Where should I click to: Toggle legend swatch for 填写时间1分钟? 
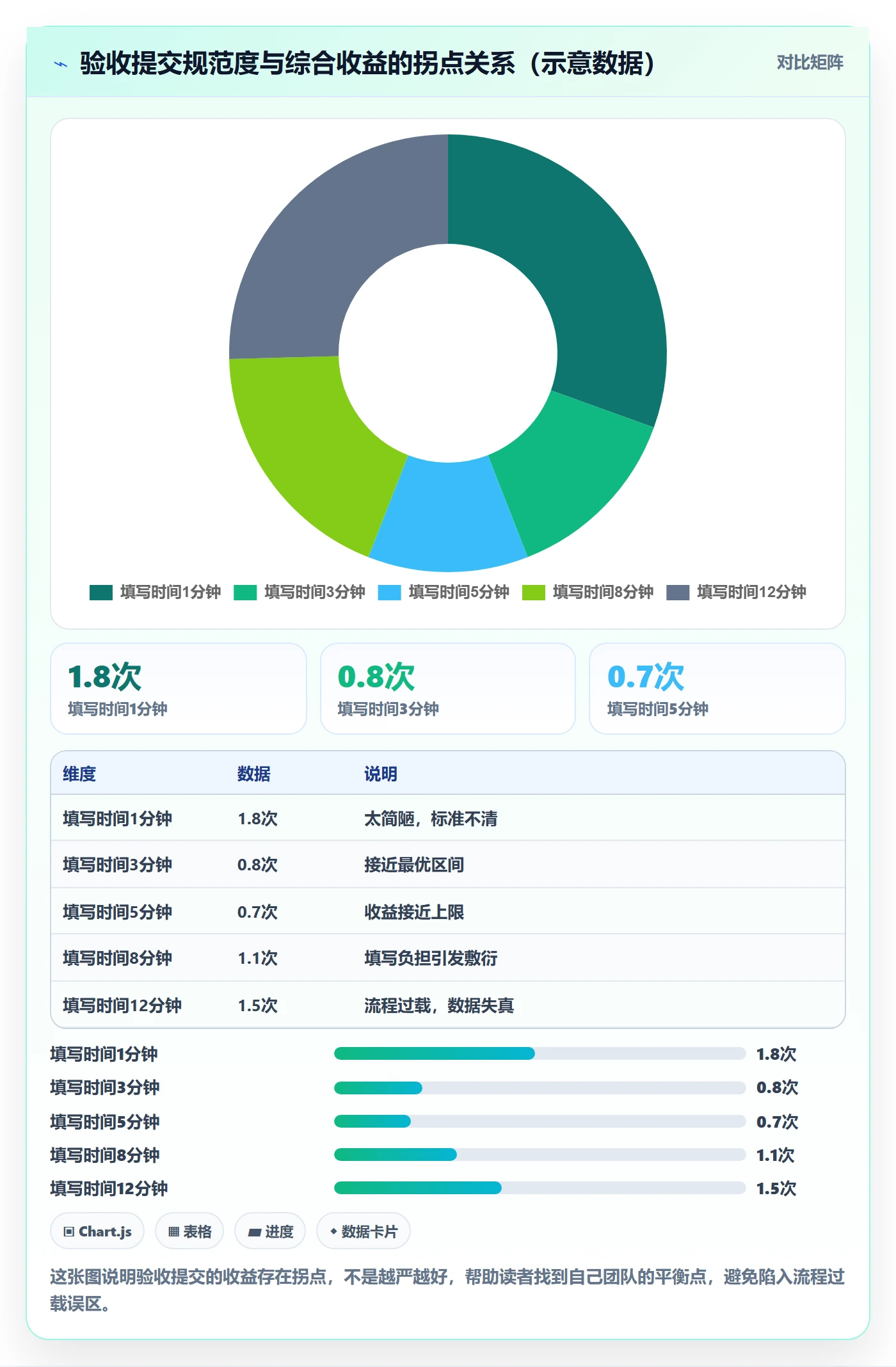pyautogui.click(x=101, y=593)
